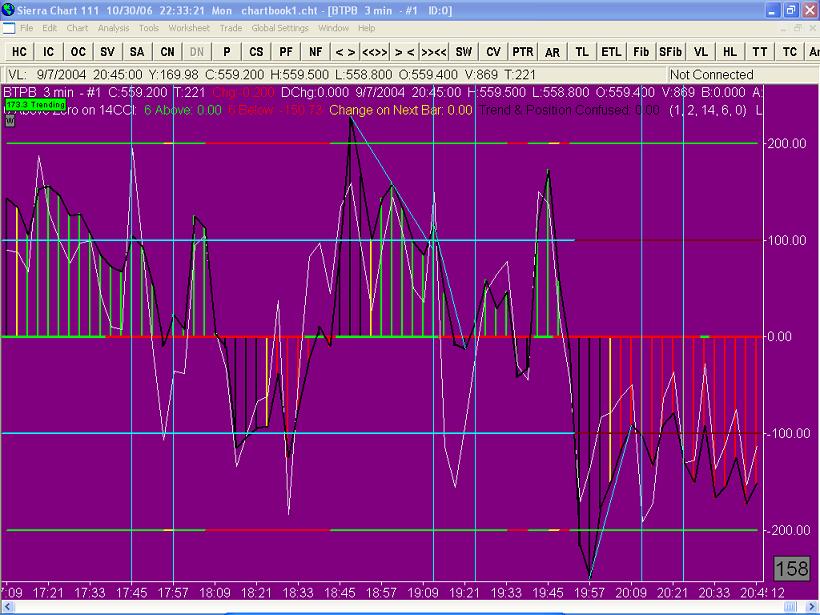Click the chart document icon left of File
820x615 pixels.
click(8, 28)
